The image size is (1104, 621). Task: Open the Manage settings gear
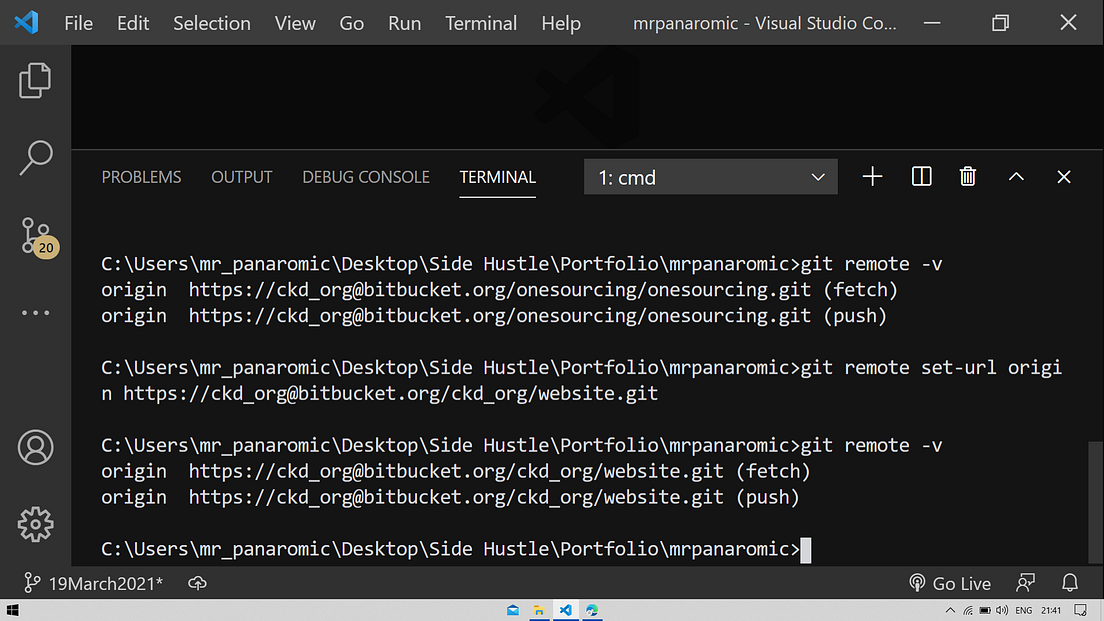pos(35,523)
